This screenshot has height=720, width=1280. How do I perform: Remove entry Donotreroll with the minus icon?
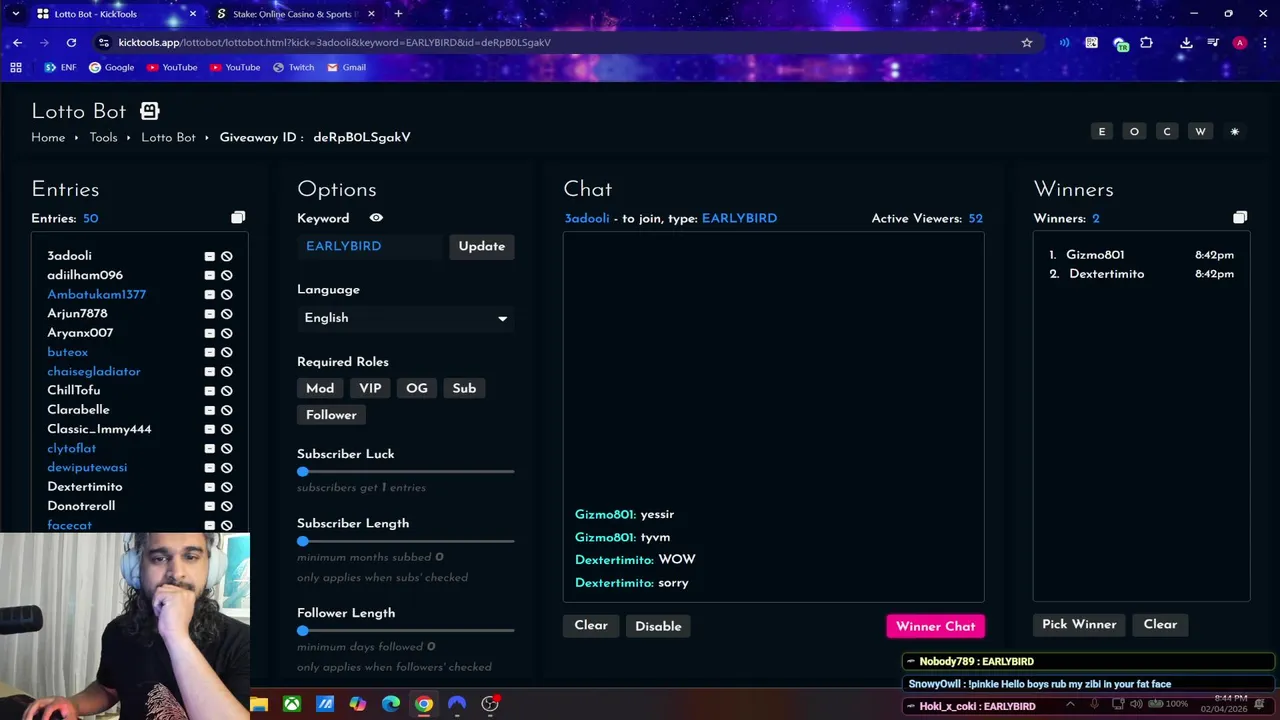click(210, 506)
